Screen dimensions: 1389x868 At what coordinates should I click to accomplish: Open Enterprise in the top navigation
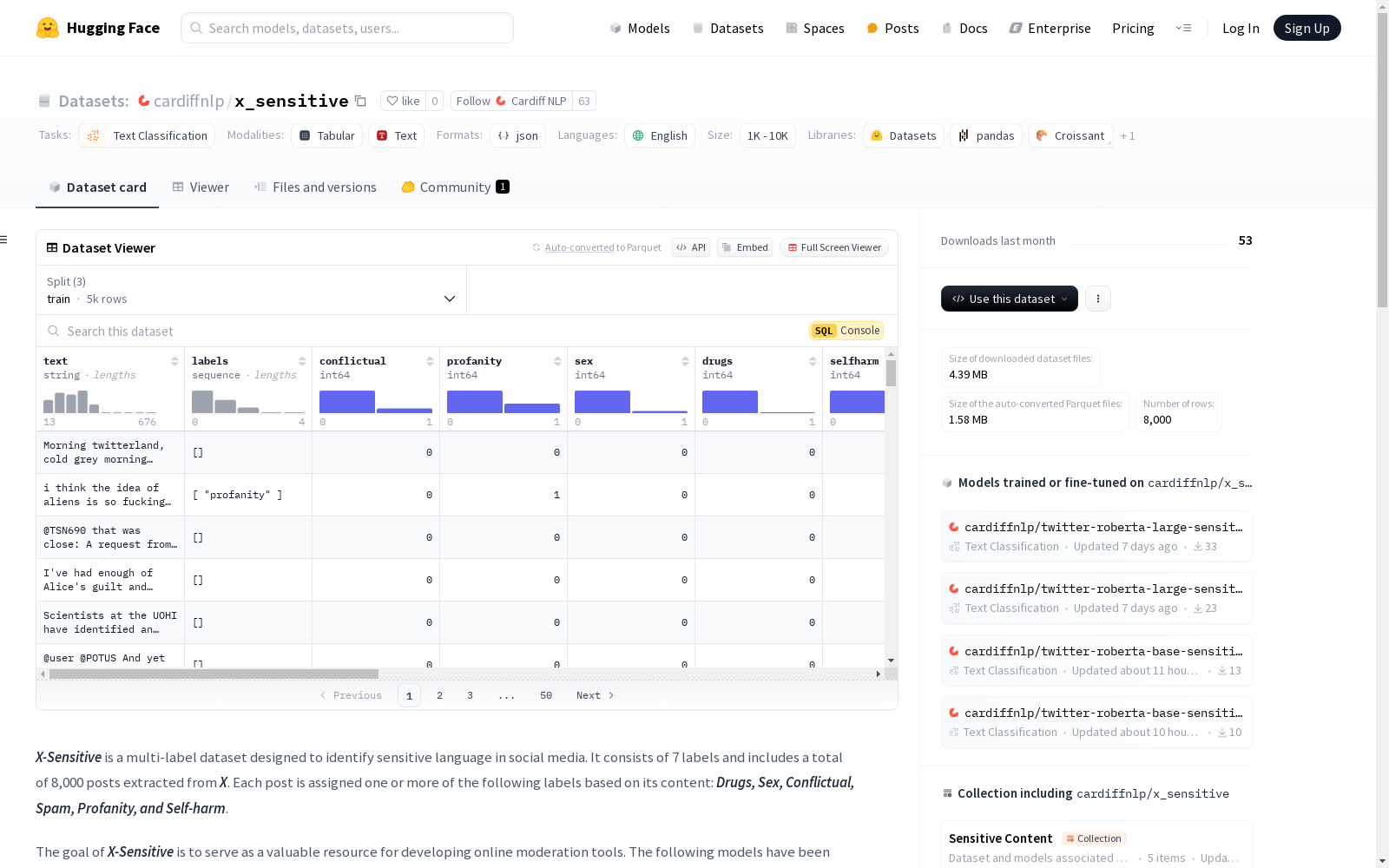(1050, 28)
